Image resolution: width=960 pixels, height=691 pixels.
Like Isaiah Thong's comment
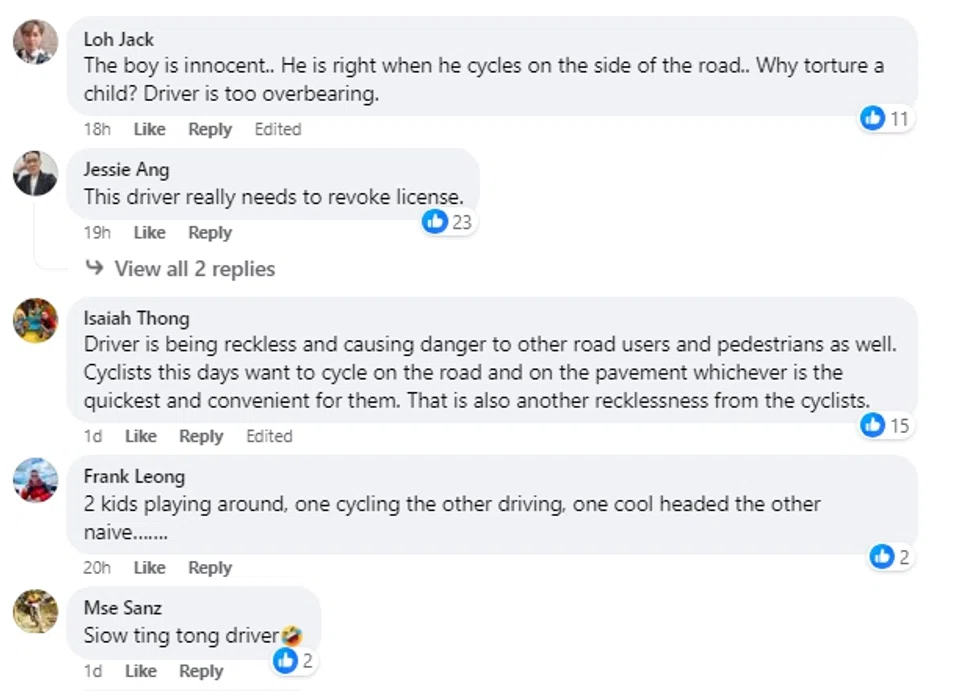(x=141, y=436)
